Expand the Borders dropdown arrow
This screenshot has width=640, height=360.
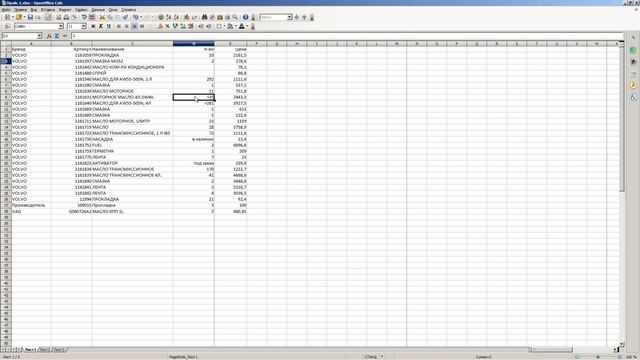tap(224, 26)
